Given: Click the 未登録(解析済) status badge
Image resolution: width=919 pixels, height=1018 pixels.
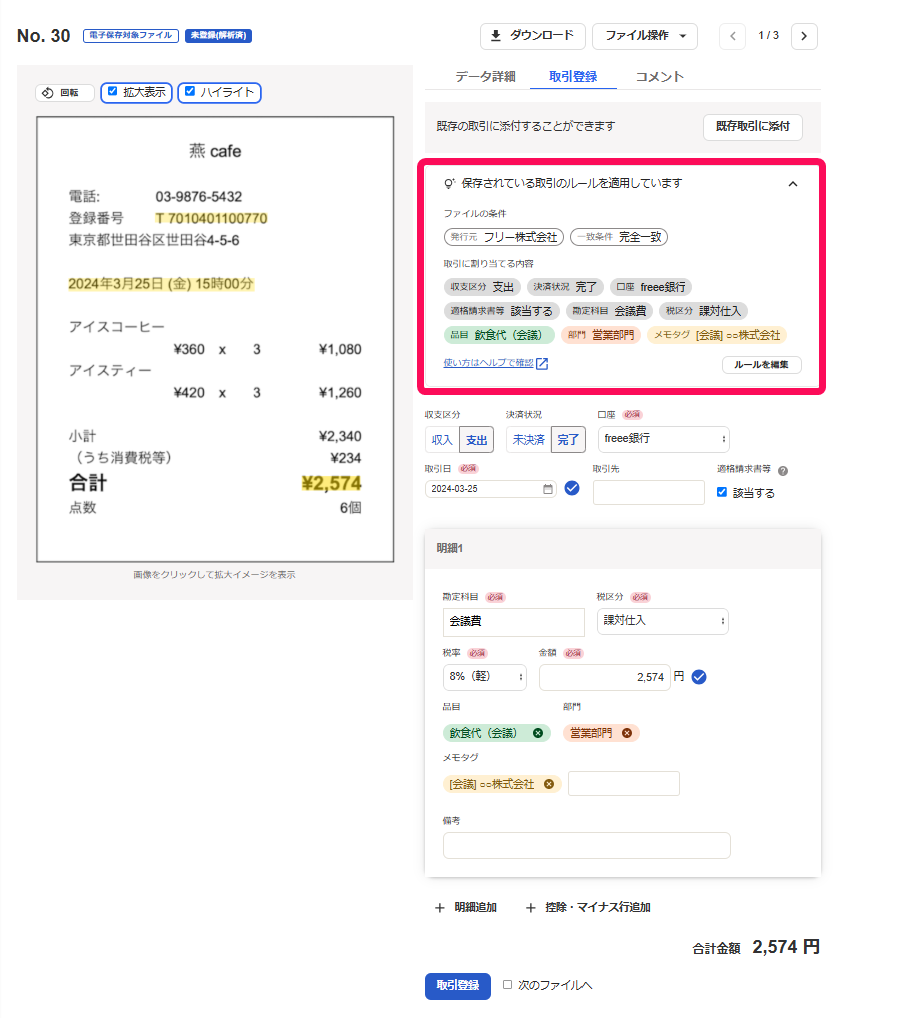Looking at the screenshot, I should pyautogui.click(x=218, y=36).
